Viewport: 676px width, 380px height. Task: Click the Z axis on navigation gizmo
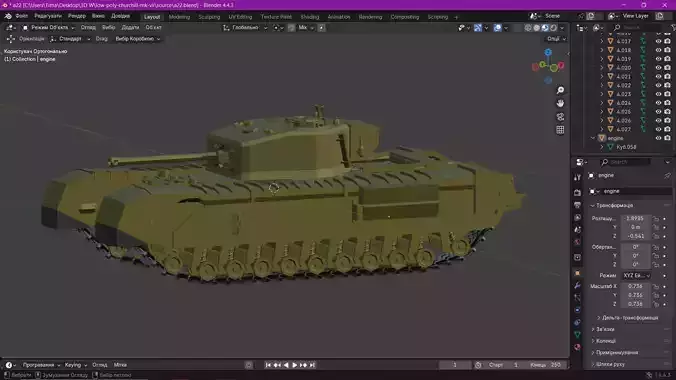[548, 52]
